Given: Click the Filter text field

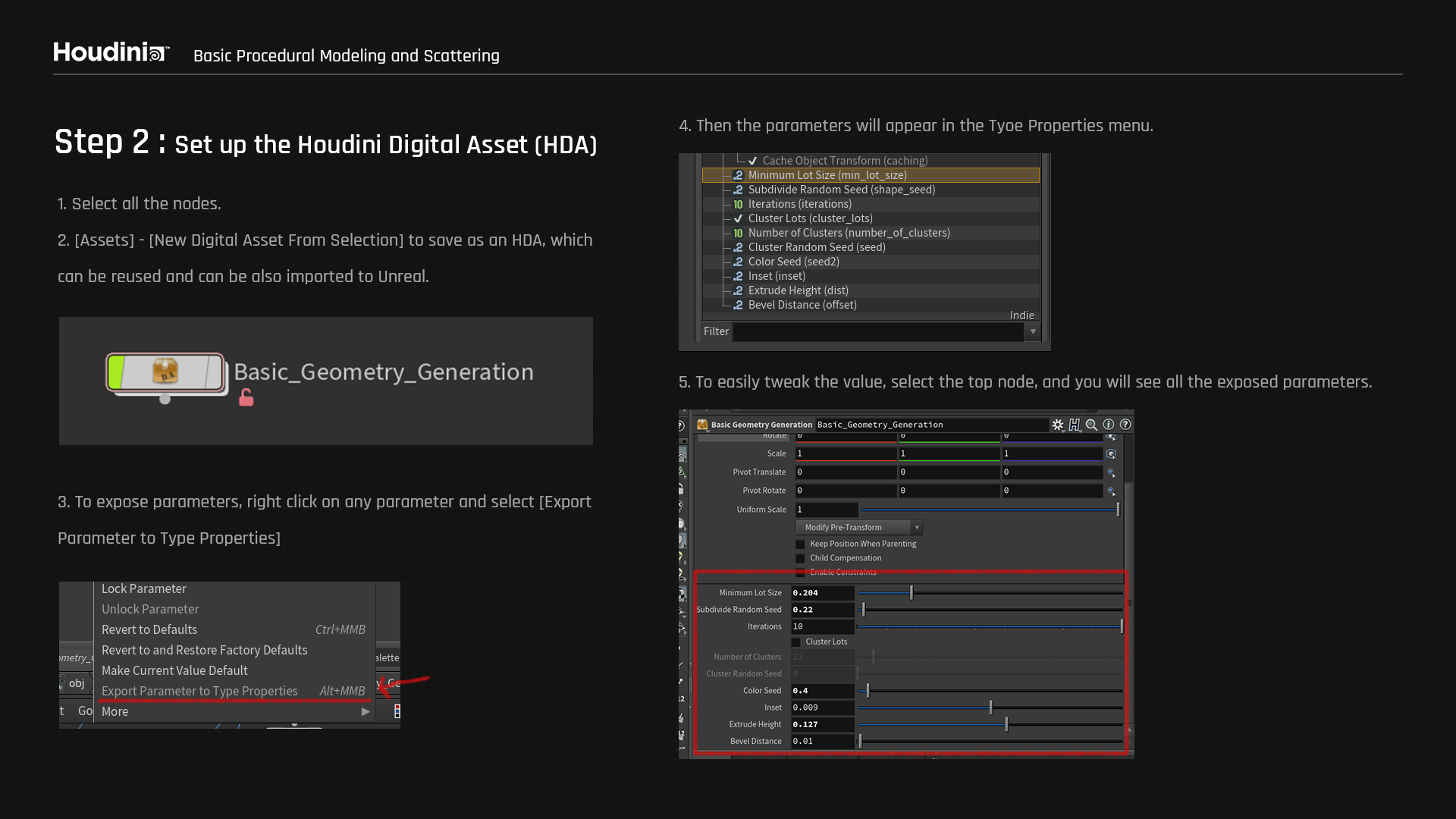Looking at the screenshot, I should pos(878,331).
